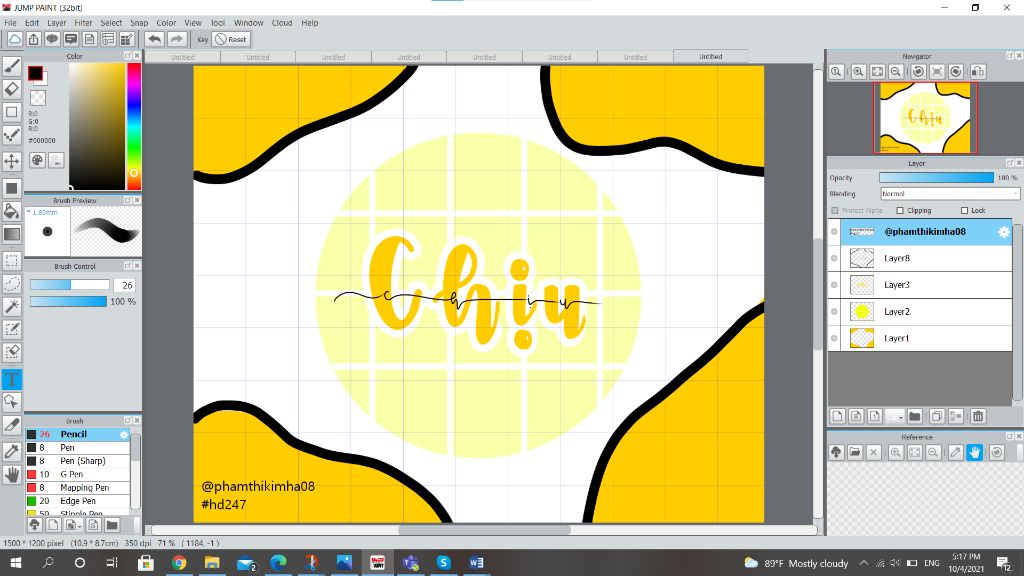Open the Layer menu in menu bar
Image resolution: width=1024 pixels, height=576 pixels.
click(56, 23)
